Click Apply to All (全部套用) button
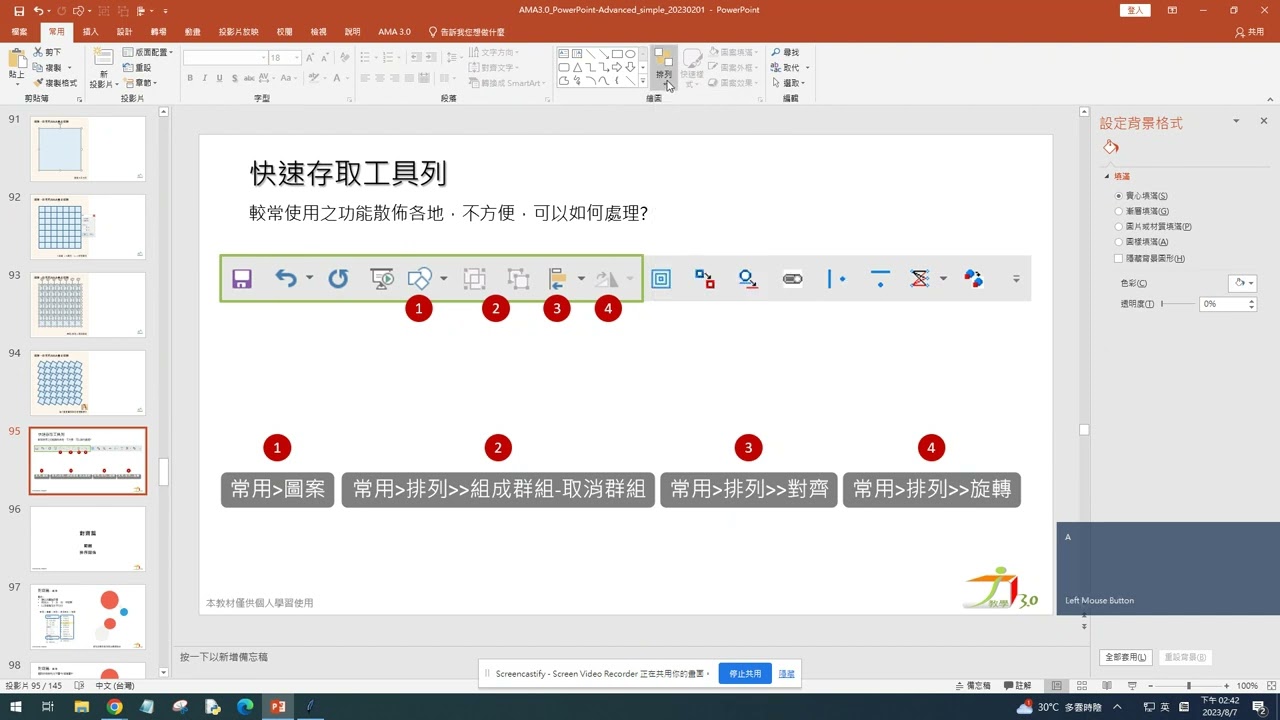Screen dimensions: 1280x720 [x=1125, y=657]
